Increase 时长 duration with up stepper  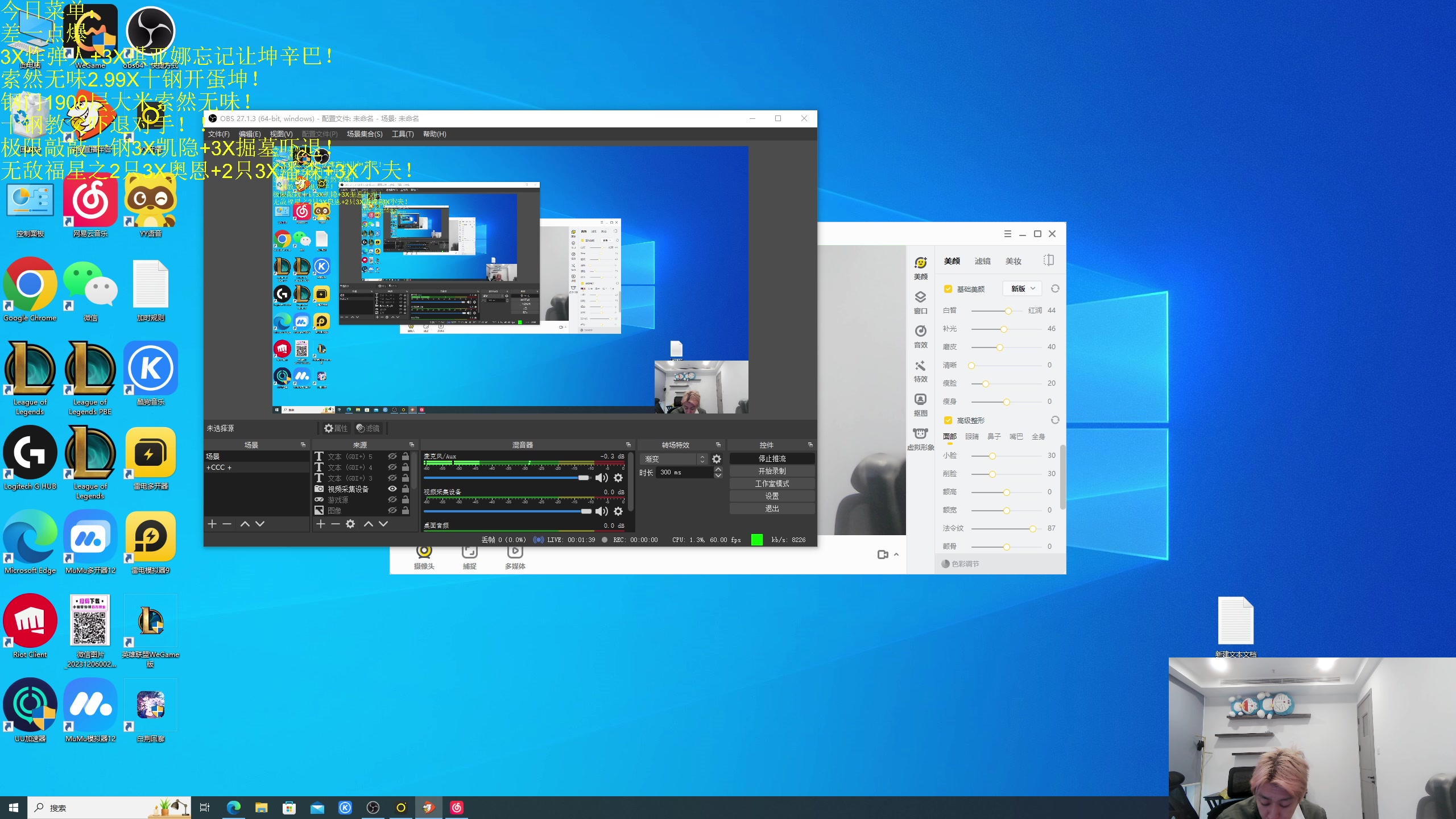718,469
